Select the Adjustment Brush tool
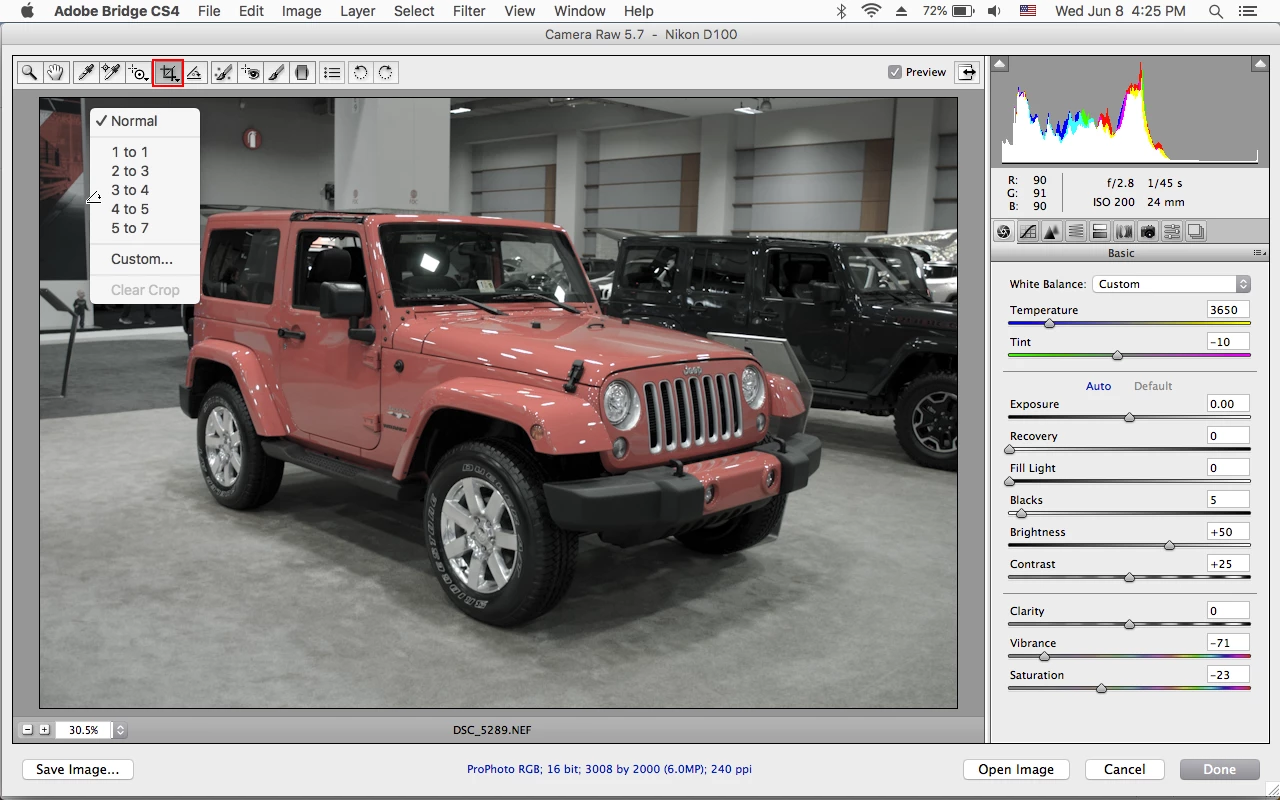Viewport: 1280px width, 800px height. click(276, 72)
